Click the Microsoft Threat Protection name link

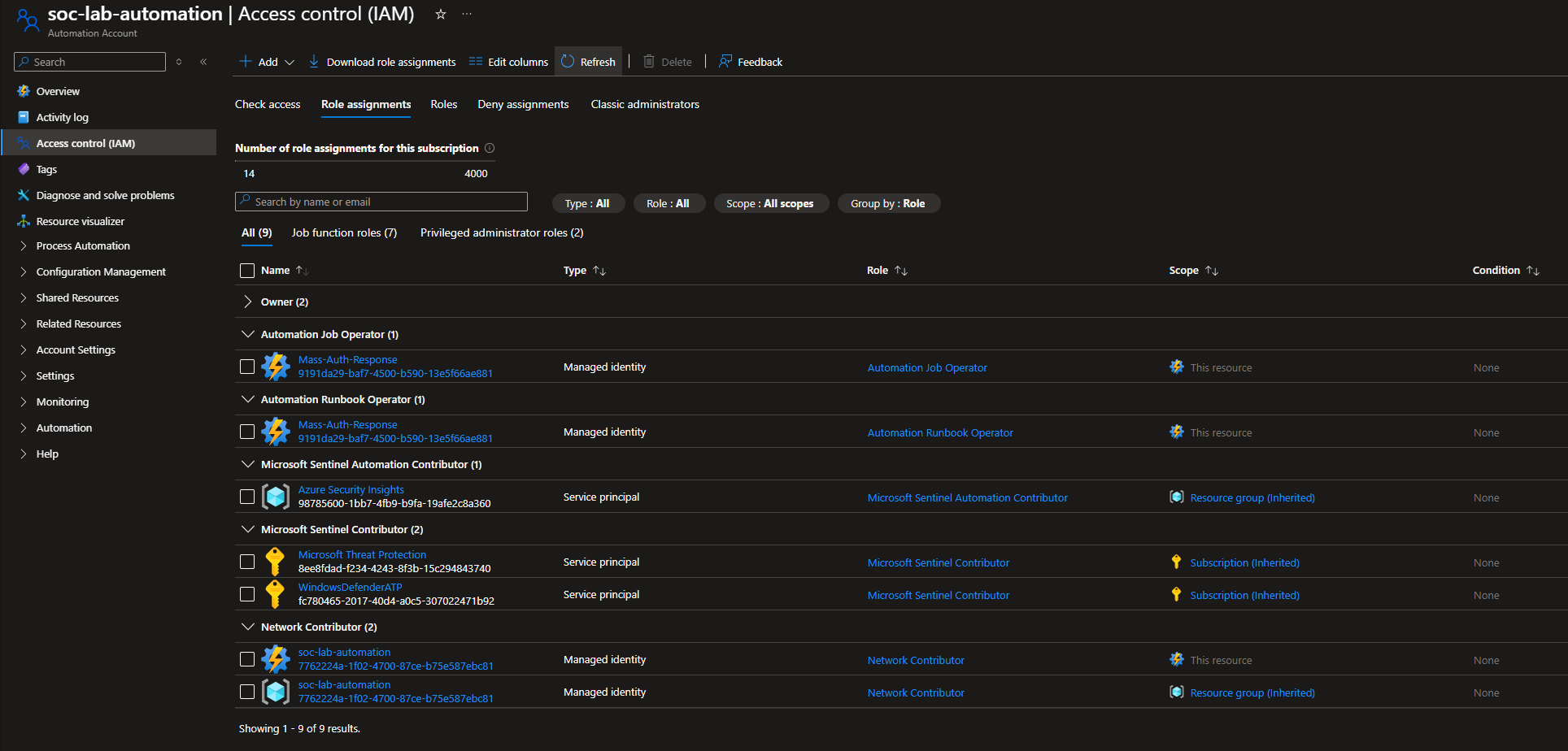(362, 554)
